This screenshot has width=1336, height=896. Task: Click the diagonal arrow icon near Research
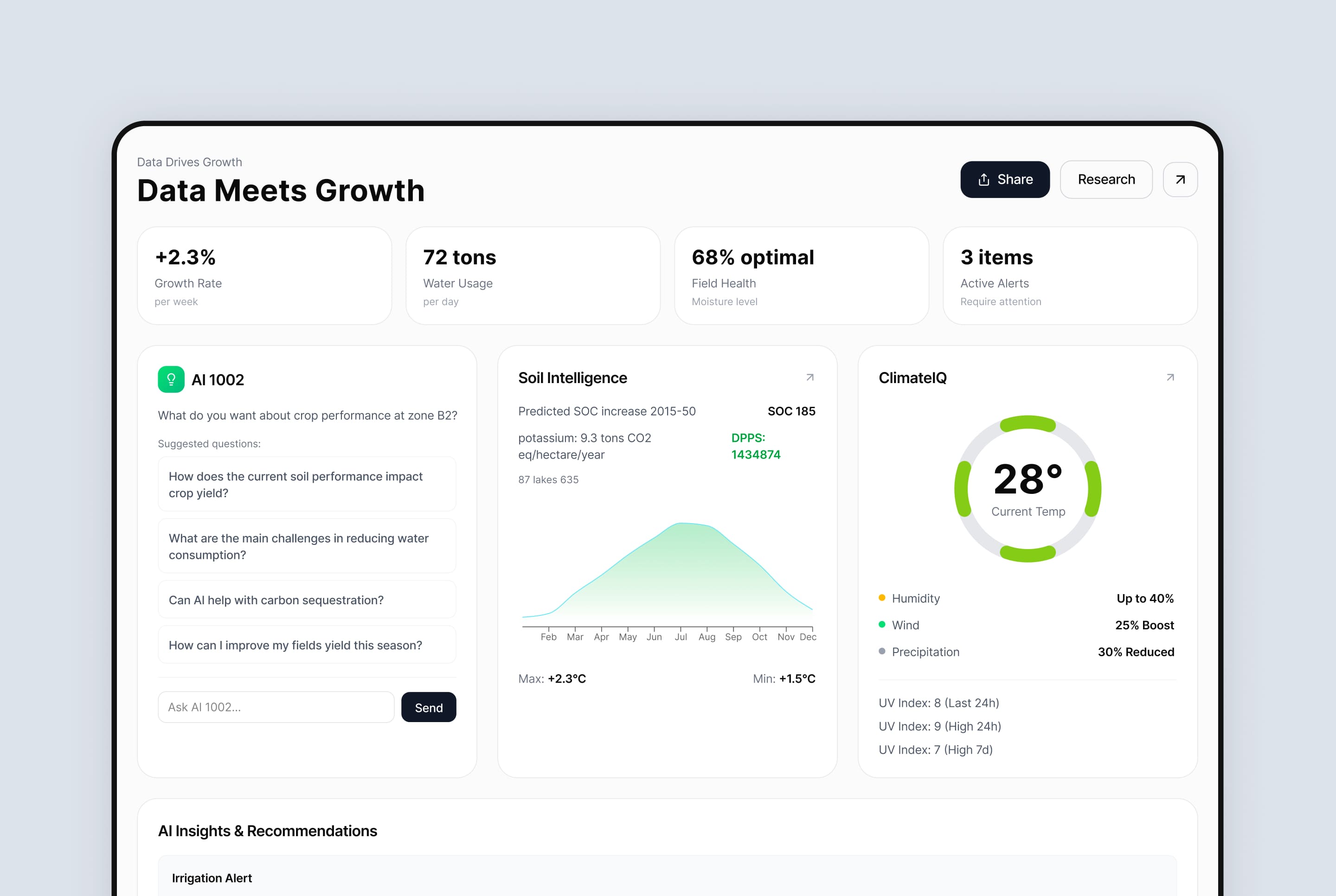pyautogui.click(x=1180, y=179)
